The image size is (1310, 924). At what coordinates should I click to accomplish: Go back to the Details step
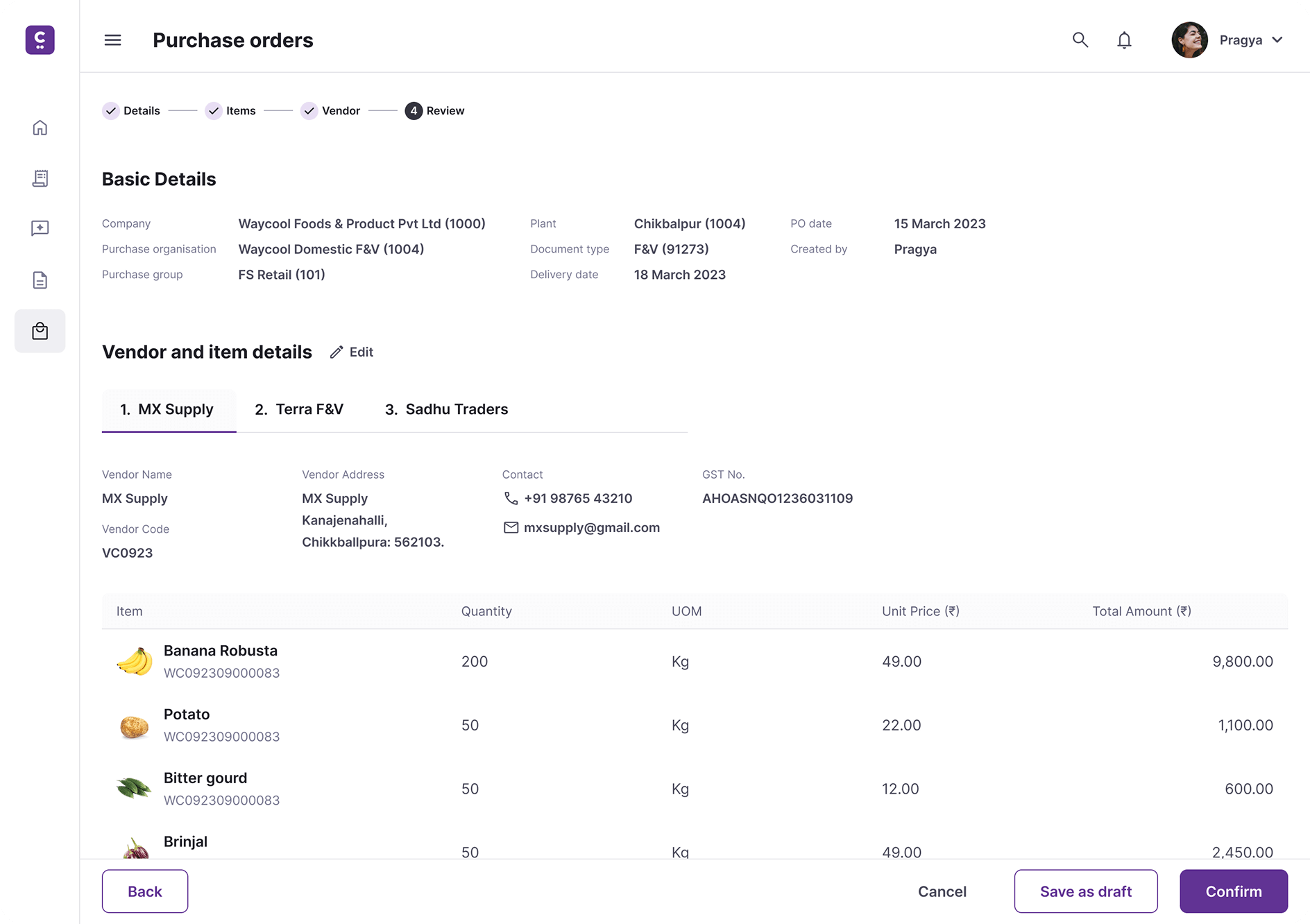click(x=132, y=111)
